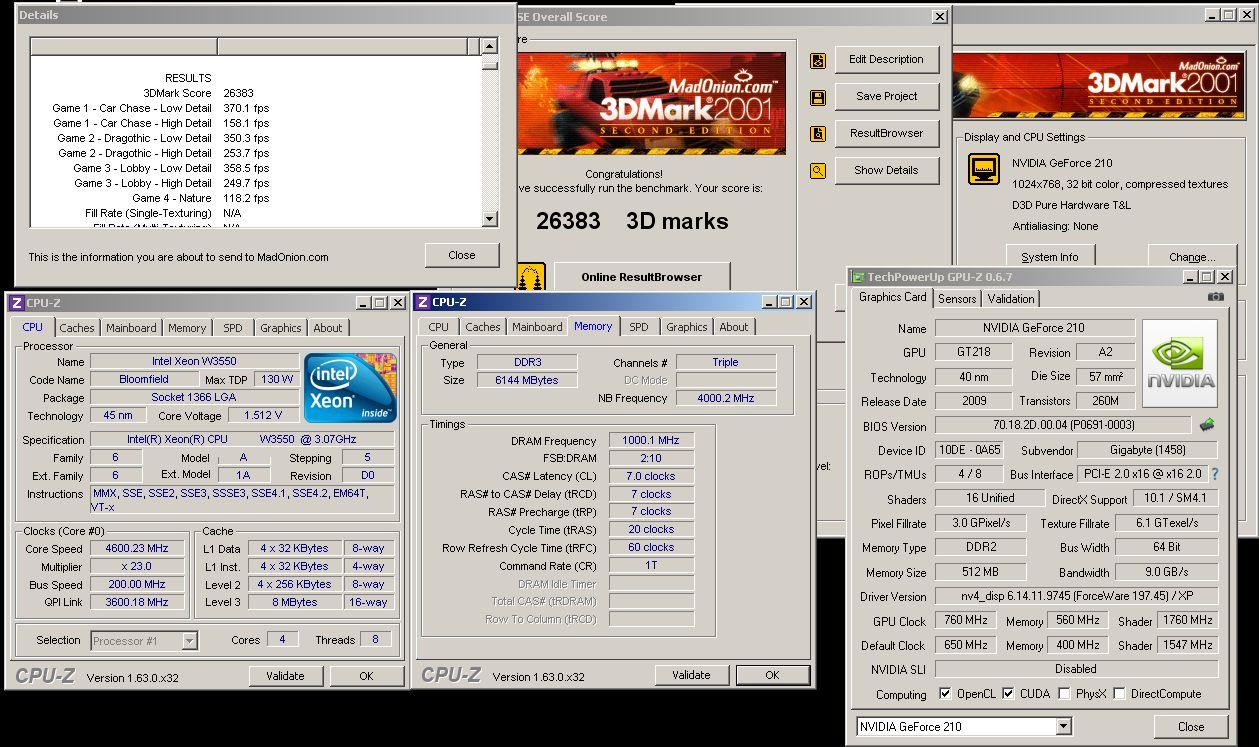Open the GPU-Z Validation tab
1259x747 pixels.
pos(1011,299)
